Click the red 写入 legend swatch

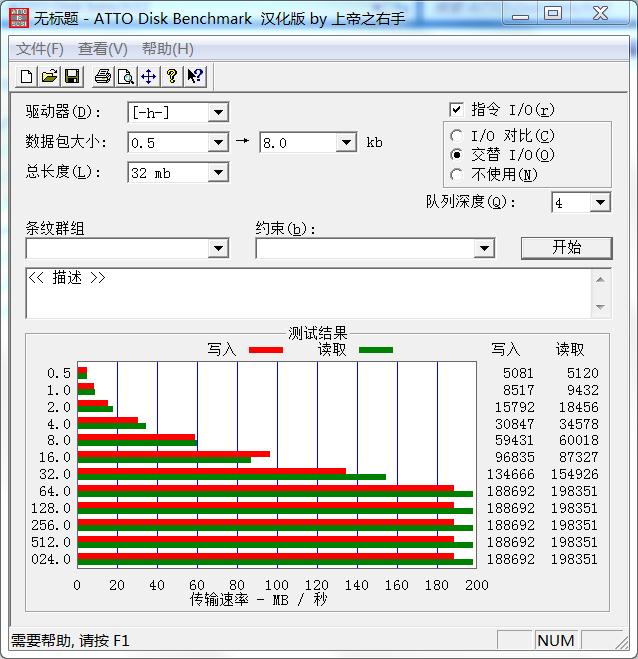pos(266,350)
